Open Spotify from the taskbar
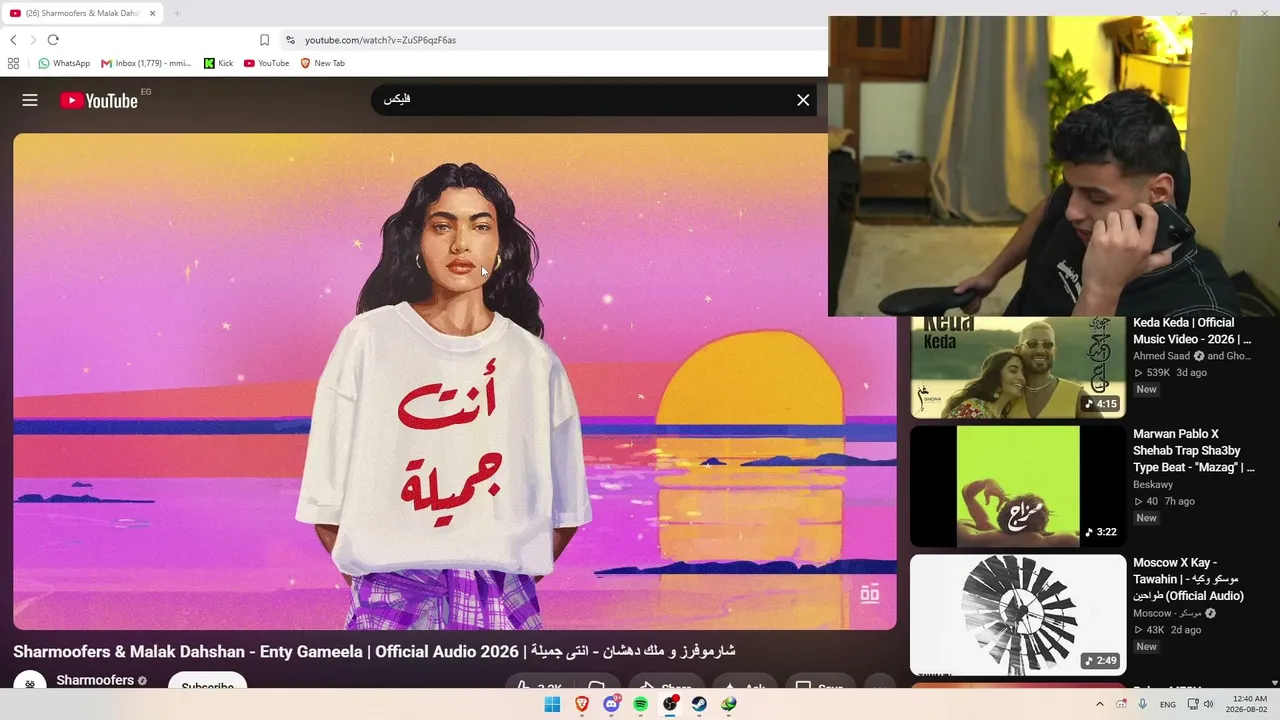The height and width of the screenshot is (720, 1280). coord(641,704)
